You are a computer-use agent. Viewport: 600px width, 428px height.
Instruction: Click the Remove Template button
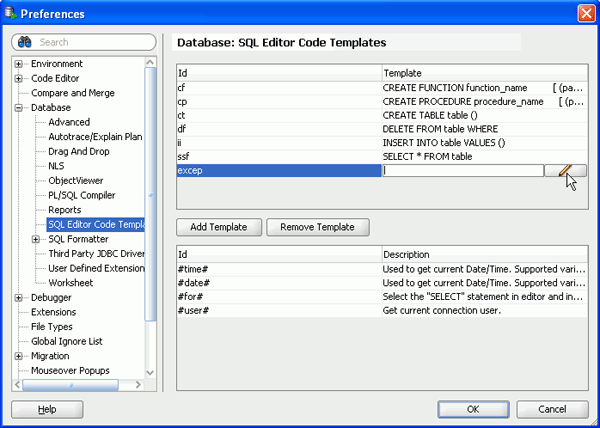[318, 227]
